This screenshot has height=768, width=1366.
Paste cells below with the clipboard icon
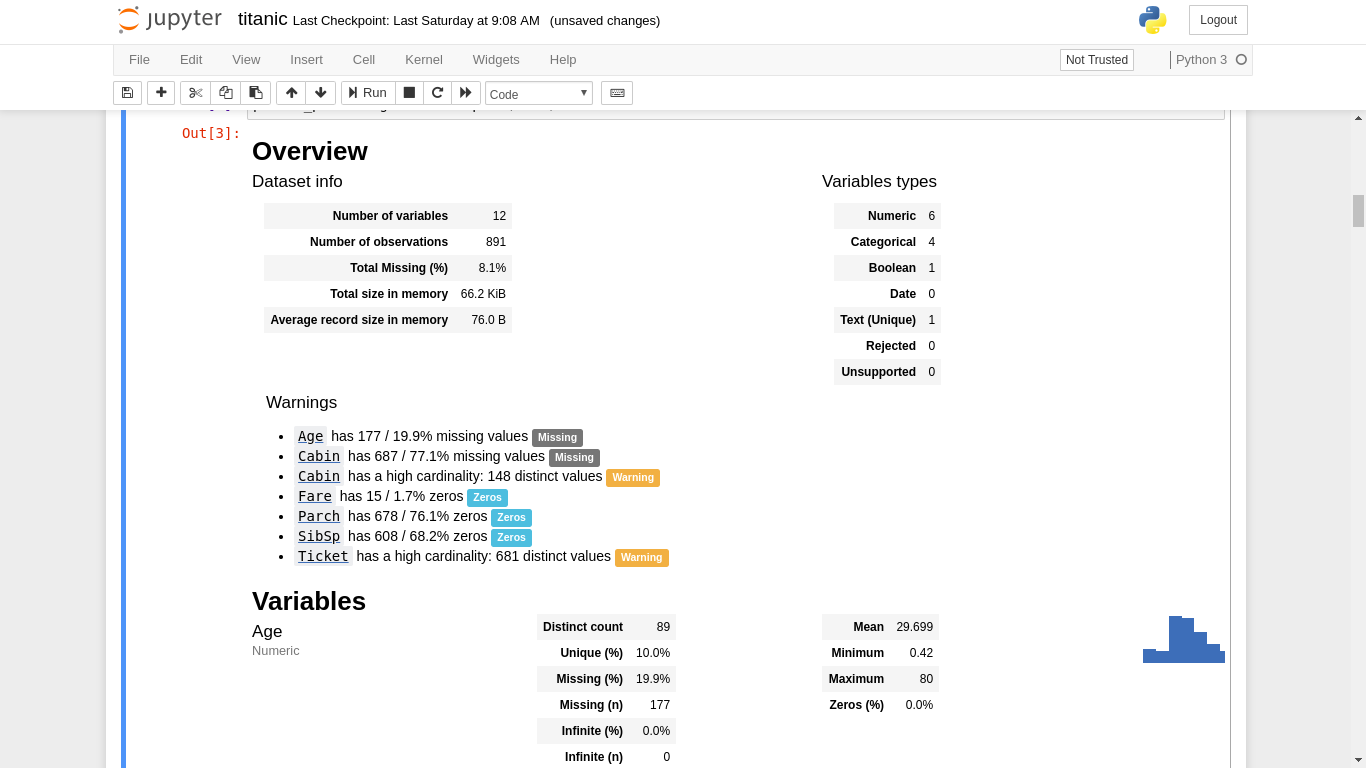tap(255, 92)
